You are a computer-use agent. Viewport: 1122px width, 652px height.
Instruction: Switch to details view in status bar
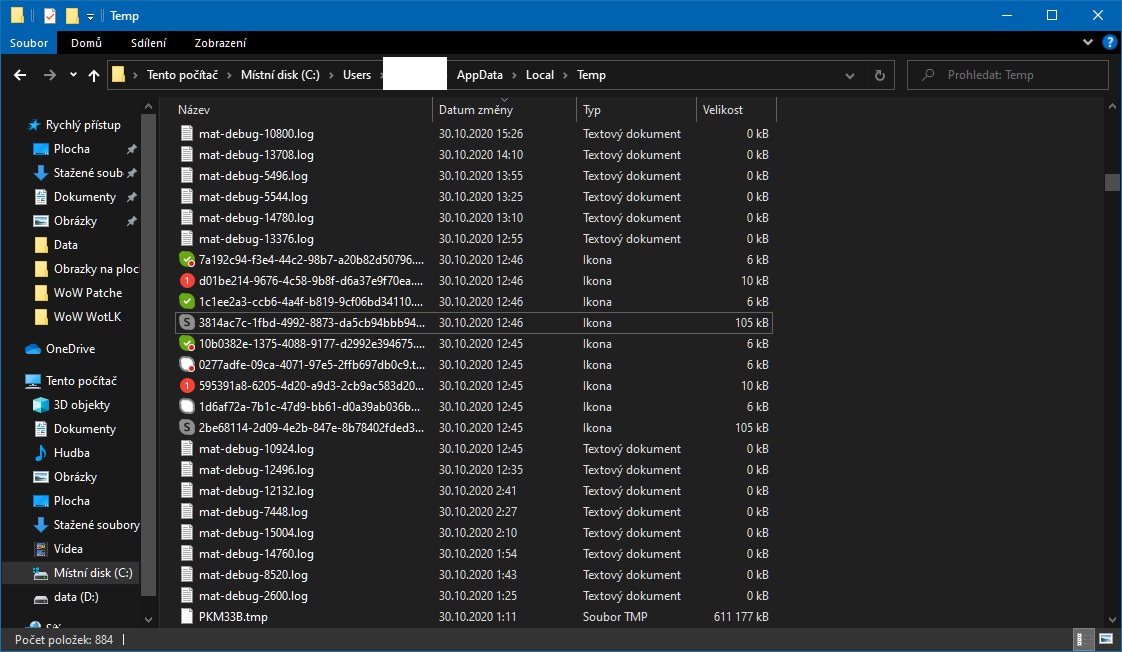(x=1085, y=638)
